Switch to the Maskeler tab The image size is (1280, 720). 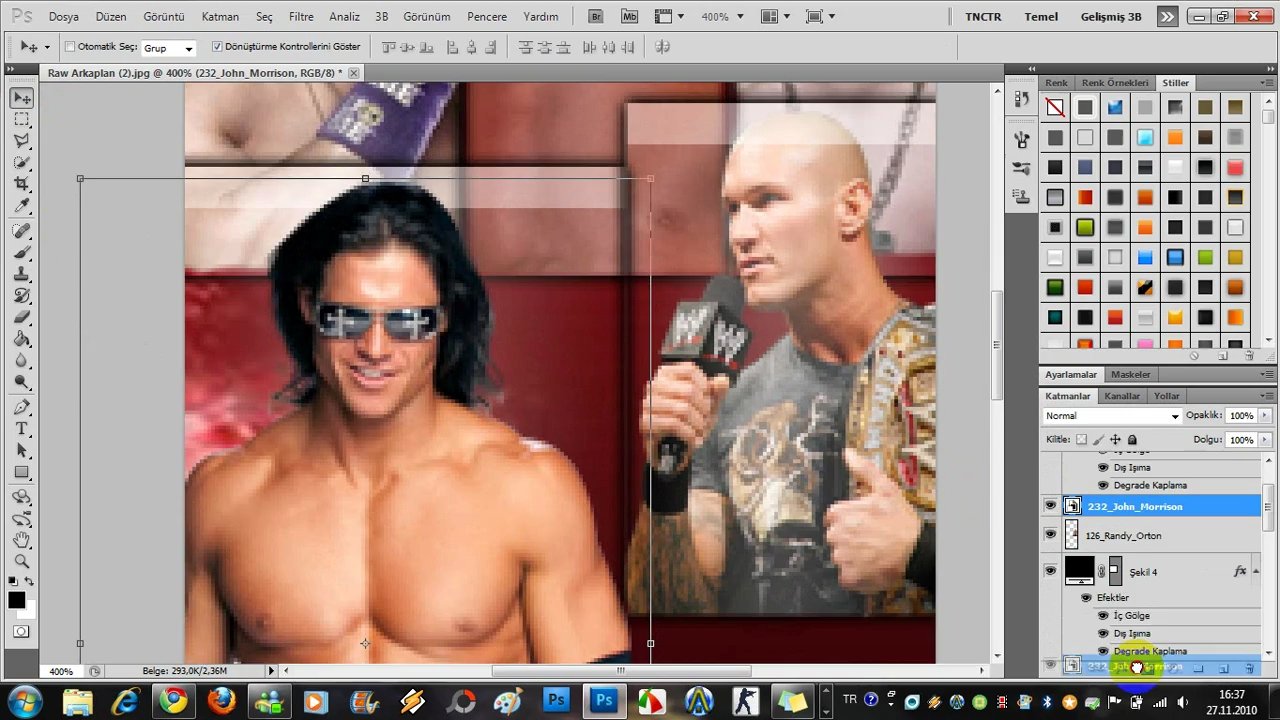tap(1130, 374)
